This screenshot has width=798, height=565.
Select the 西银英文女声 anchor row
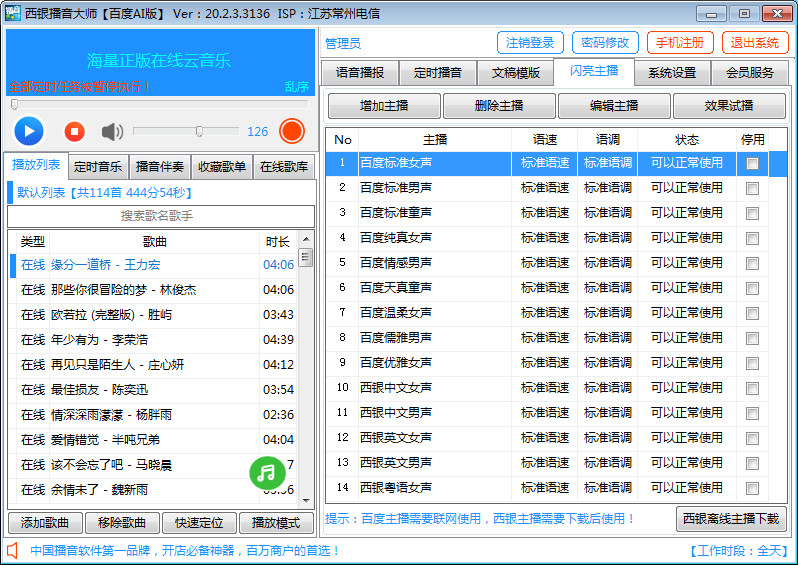(547, 438)
